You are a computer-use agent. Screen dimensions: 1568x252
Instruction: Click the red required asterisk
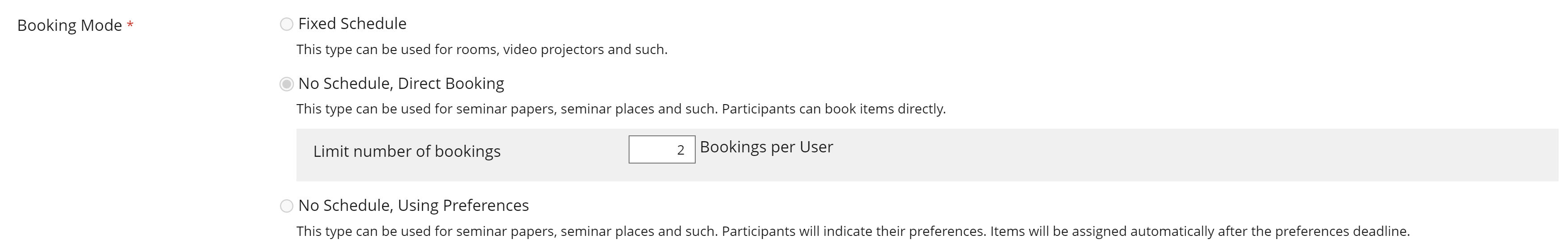pos(130,25)
